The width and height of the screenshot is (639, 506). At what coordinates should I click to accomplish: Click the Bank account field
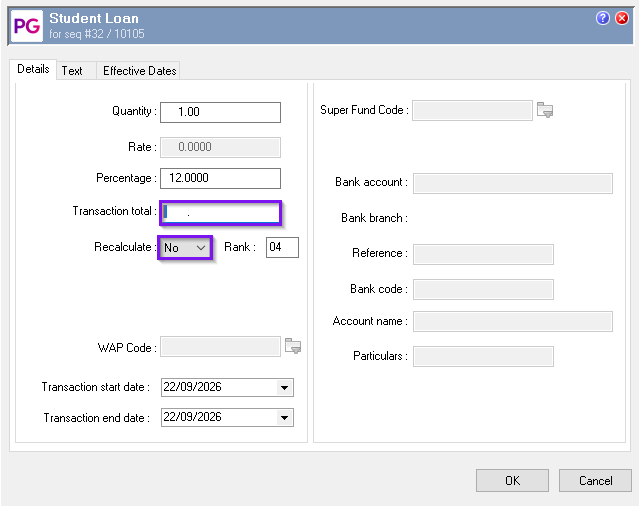coord(513,183)
